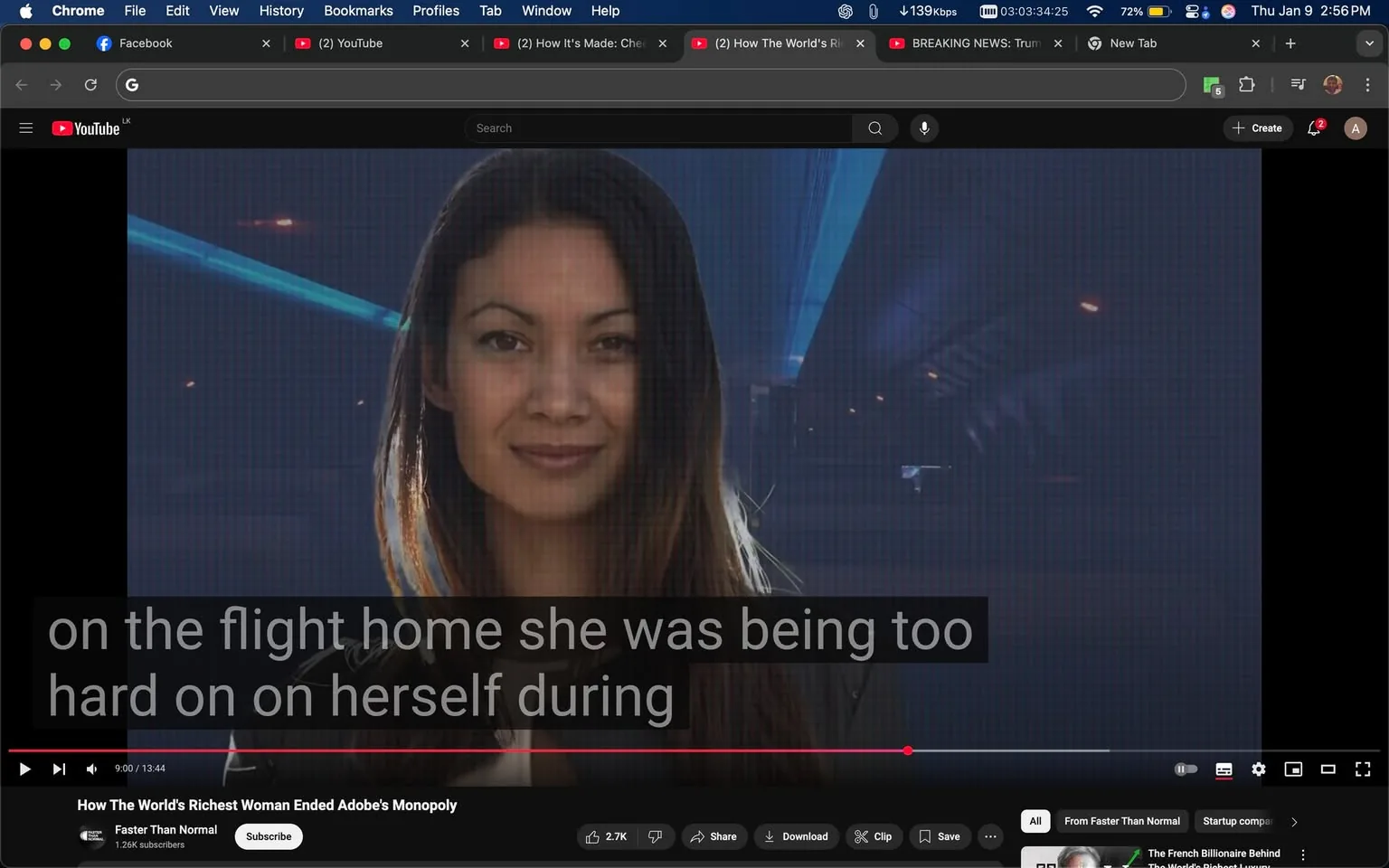1389x868 pixels.
Task: Turn off closed captions
Action: coord(1224,769)
